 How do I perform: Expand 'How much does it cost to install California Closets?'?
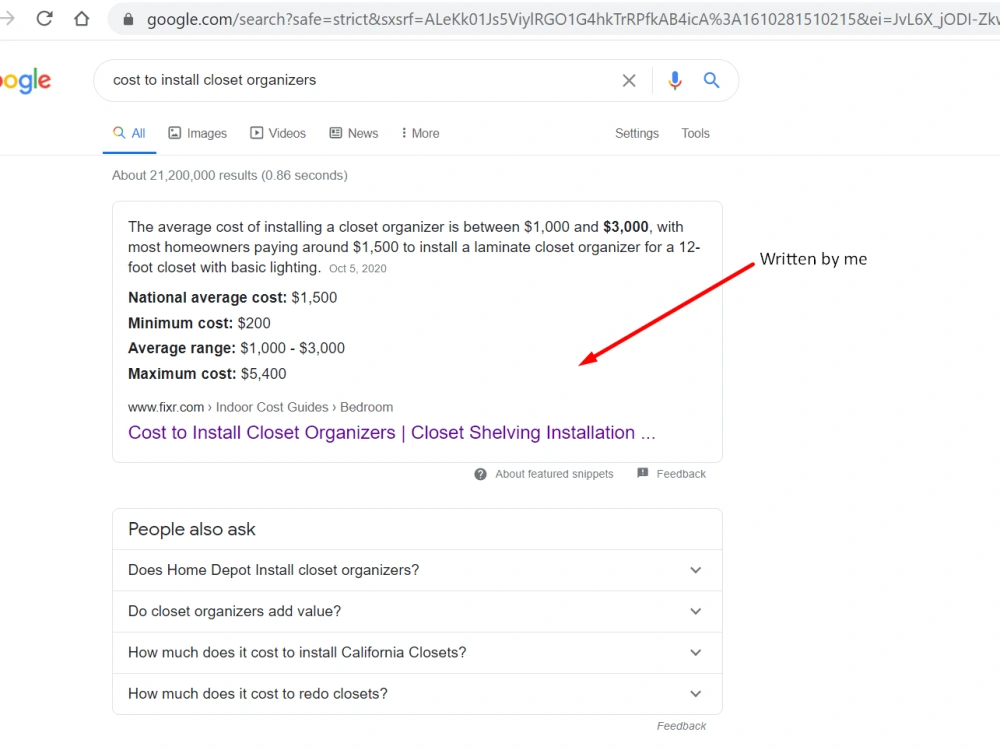(417, 652)
